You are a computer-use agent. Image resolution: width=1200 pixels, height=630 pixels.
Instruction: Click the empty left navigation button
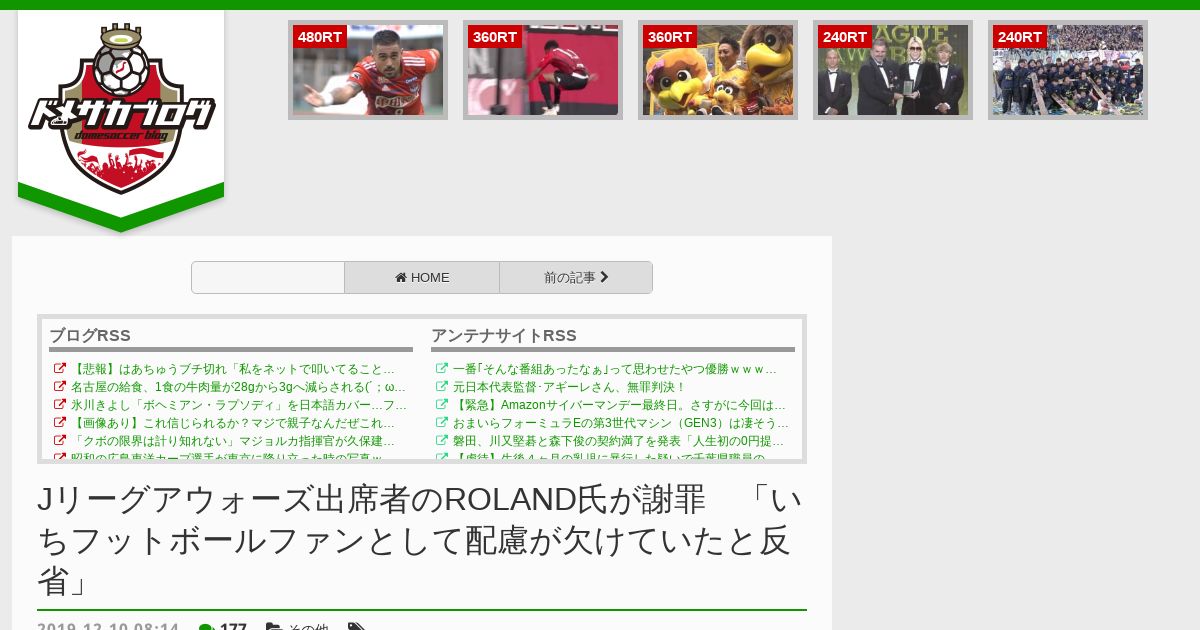click(x=268, y=278)
